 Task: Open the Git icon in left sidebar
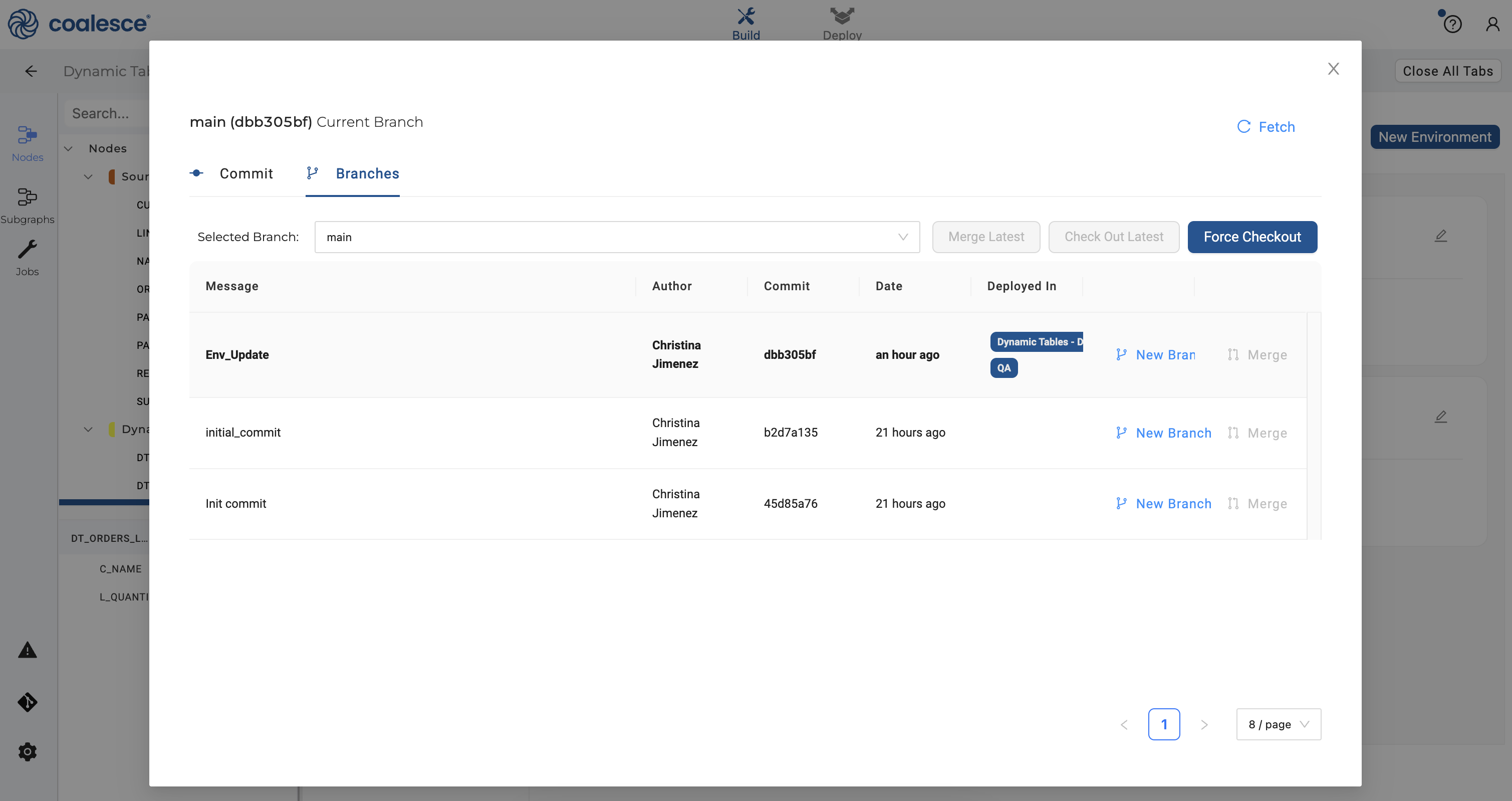click(27, 702)
